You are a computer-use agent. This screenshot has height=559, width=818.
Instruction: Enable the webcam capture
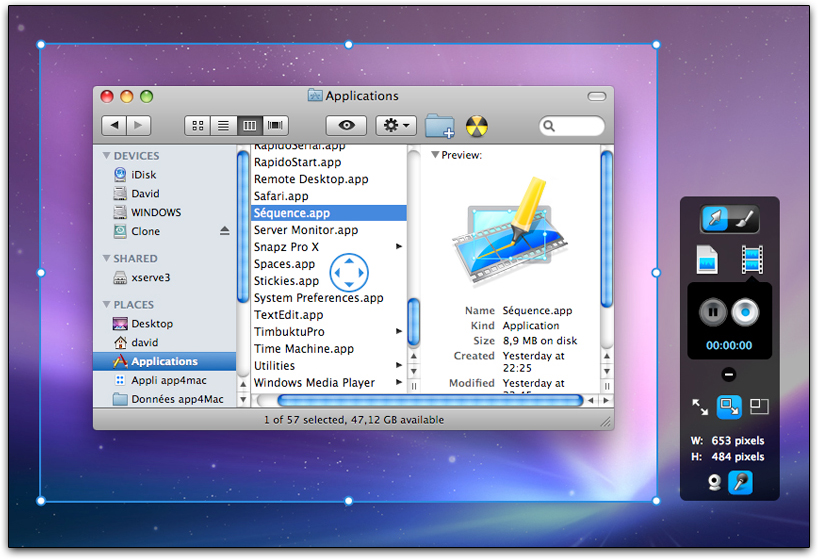click(714, 482)
